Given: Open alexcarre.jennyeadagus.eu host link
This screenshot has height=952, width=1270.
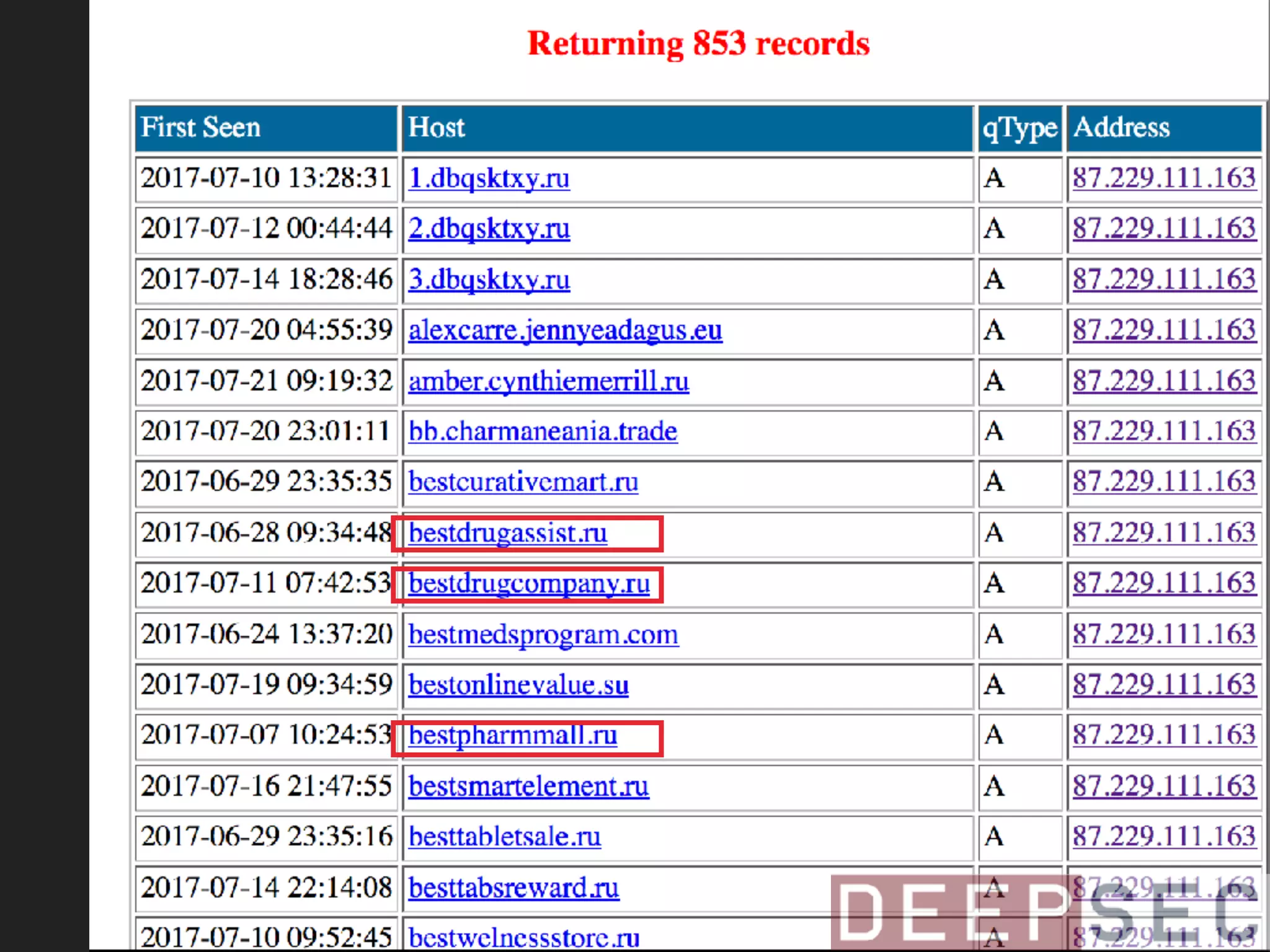Looking at the screenshot, I should click(x=565, y=330).
